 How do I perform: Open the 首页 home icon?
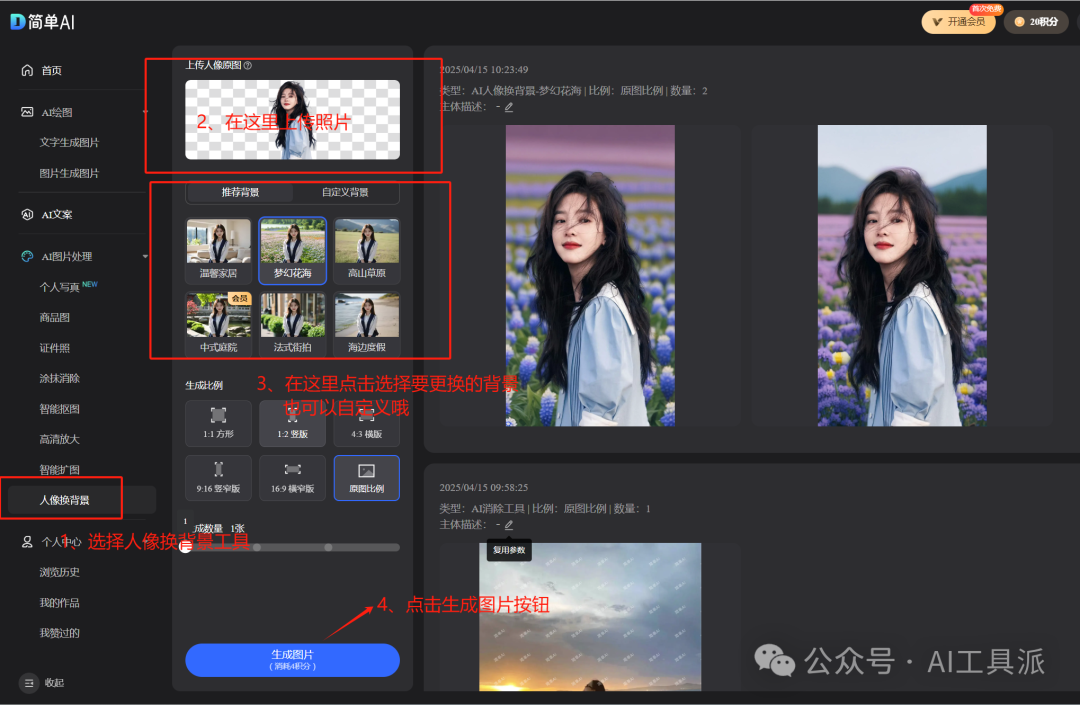27,70
